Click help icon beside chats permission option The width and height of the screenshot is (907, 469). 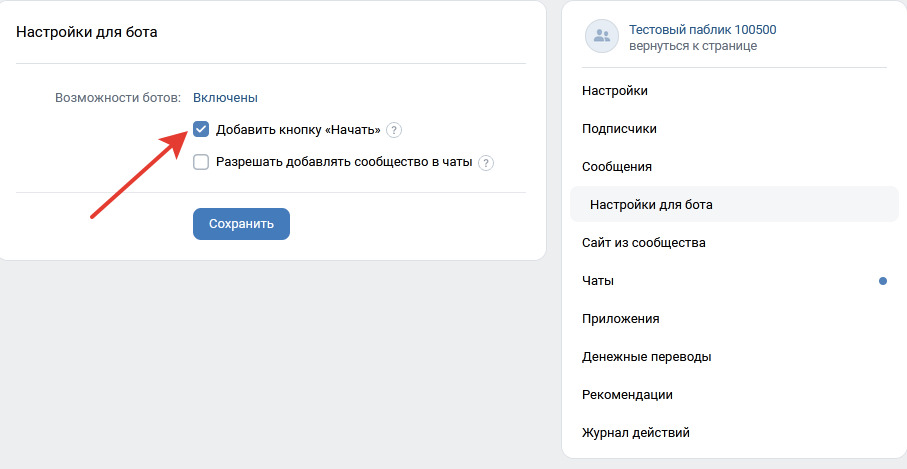point(486,163)
